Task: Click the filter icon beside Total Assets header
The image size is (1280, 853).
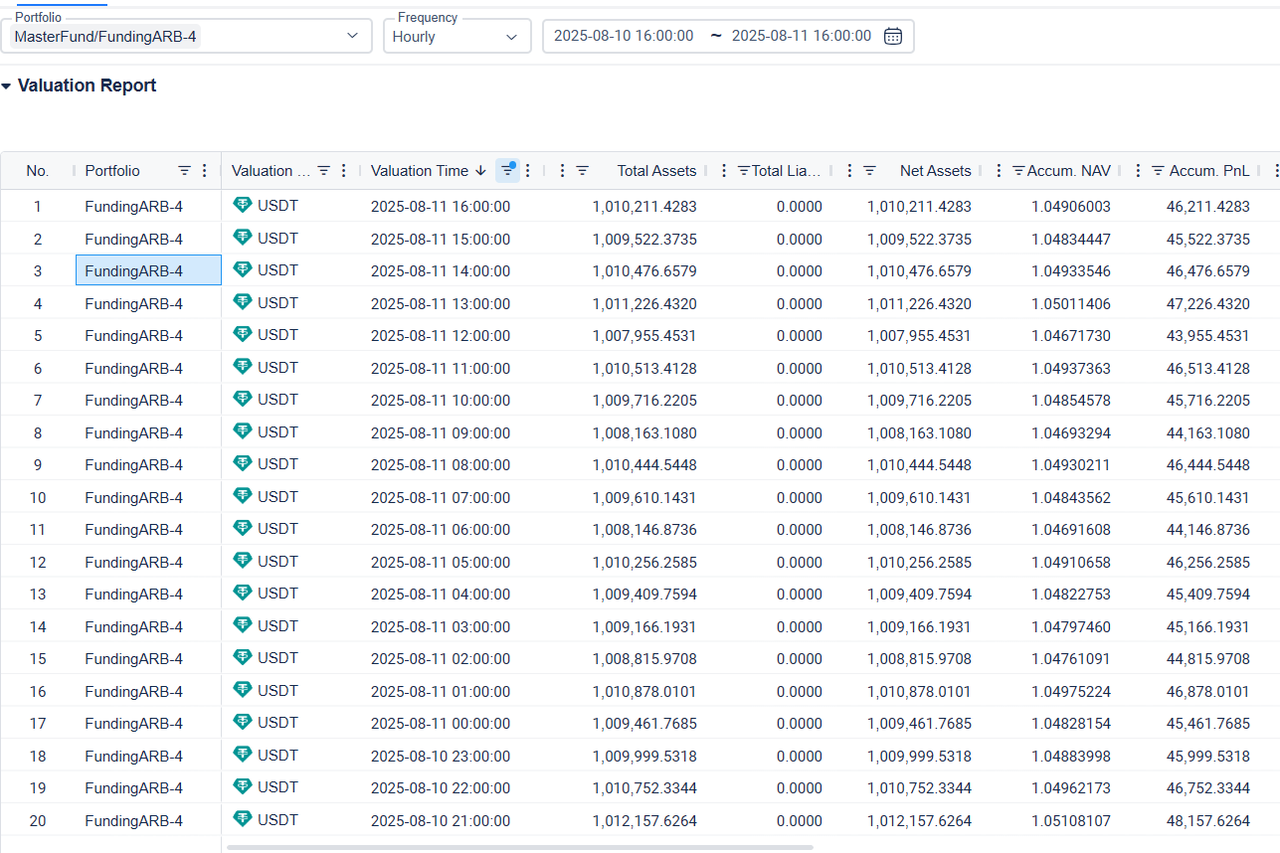Action: 582,171
